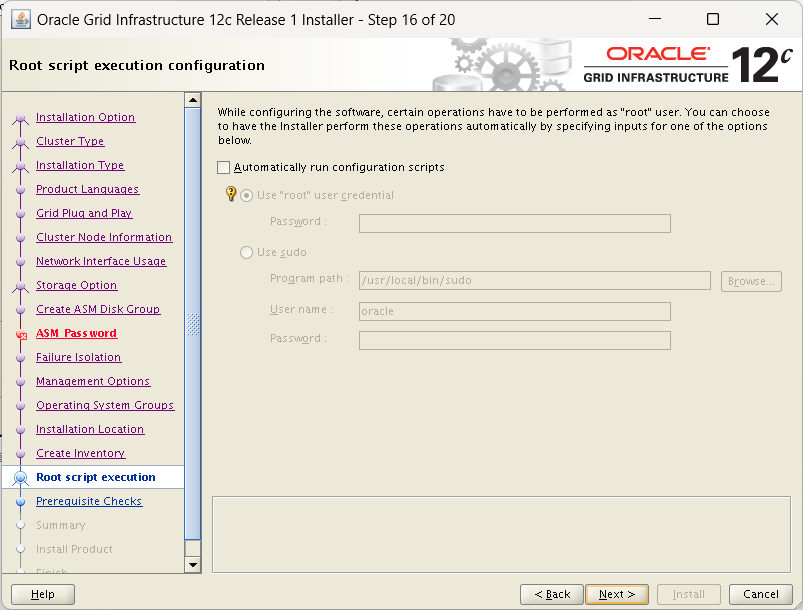
Task: Open the Product Languages step link
Action: click(88, 190)
